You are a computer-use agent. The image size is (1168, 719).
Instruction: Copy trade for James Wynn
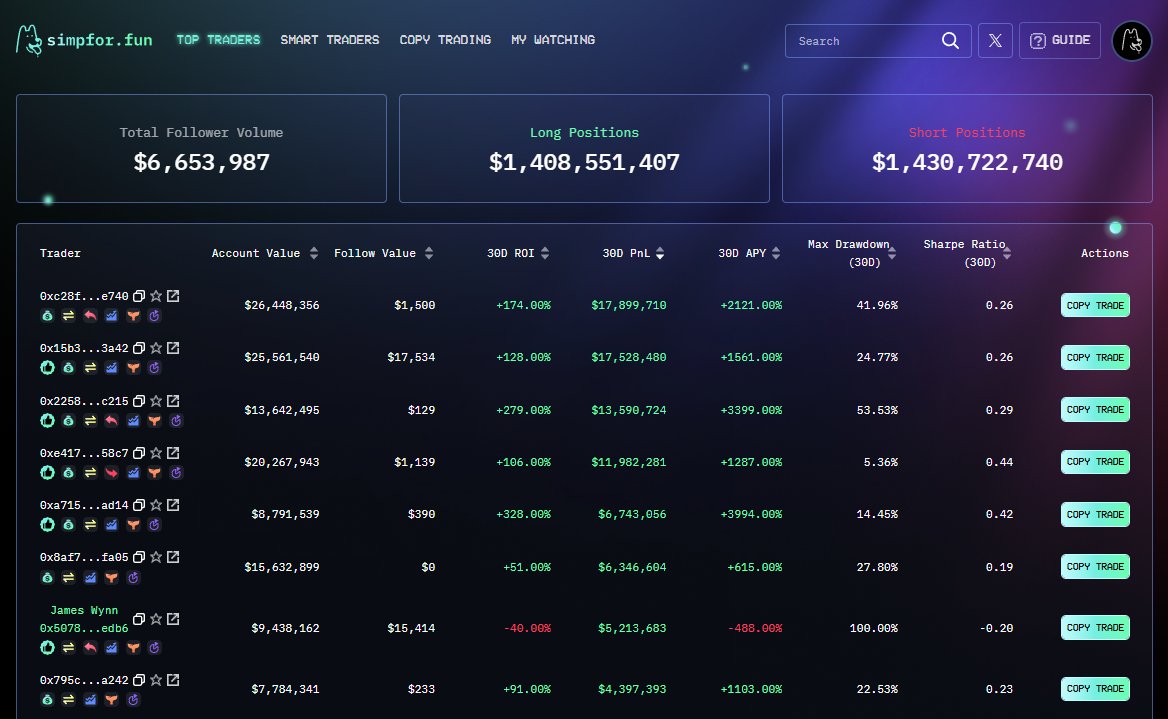click(x=1095, y=628)
